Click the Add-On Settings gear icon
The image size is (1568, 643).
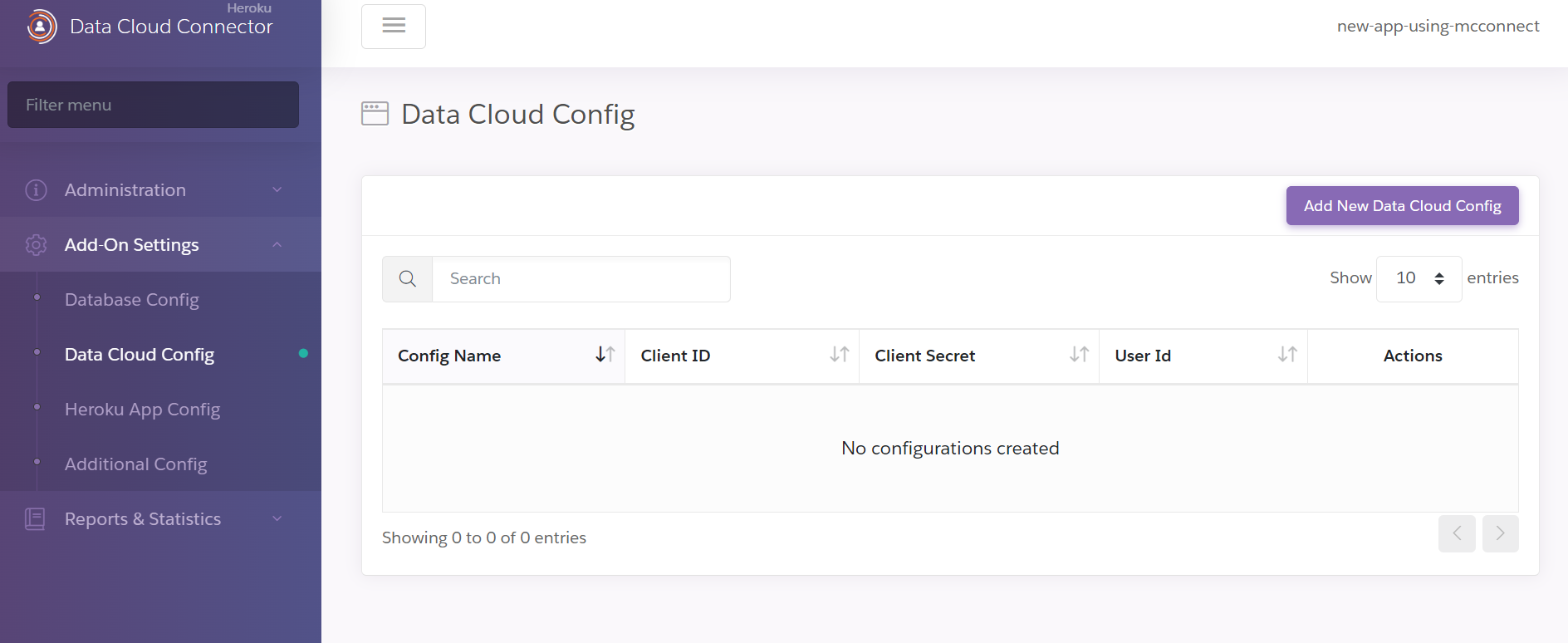pyautogui.click(x=36, y=245)
